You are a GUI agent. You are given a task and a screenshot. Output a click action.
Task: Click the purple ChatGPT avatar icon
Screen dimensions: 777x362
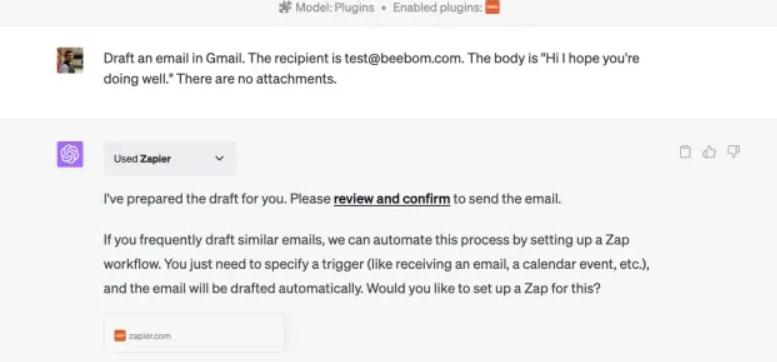[x=70, y=155]
